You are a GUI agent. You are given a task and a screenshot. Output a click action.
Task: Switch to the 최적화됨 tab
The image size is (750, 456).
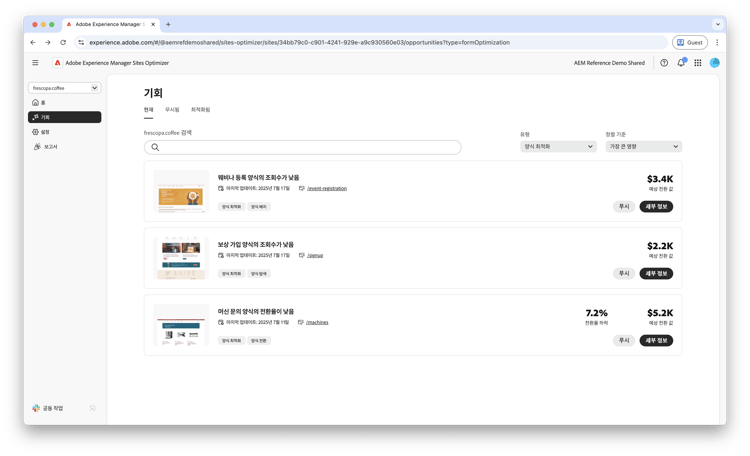(x=200, y=110)
